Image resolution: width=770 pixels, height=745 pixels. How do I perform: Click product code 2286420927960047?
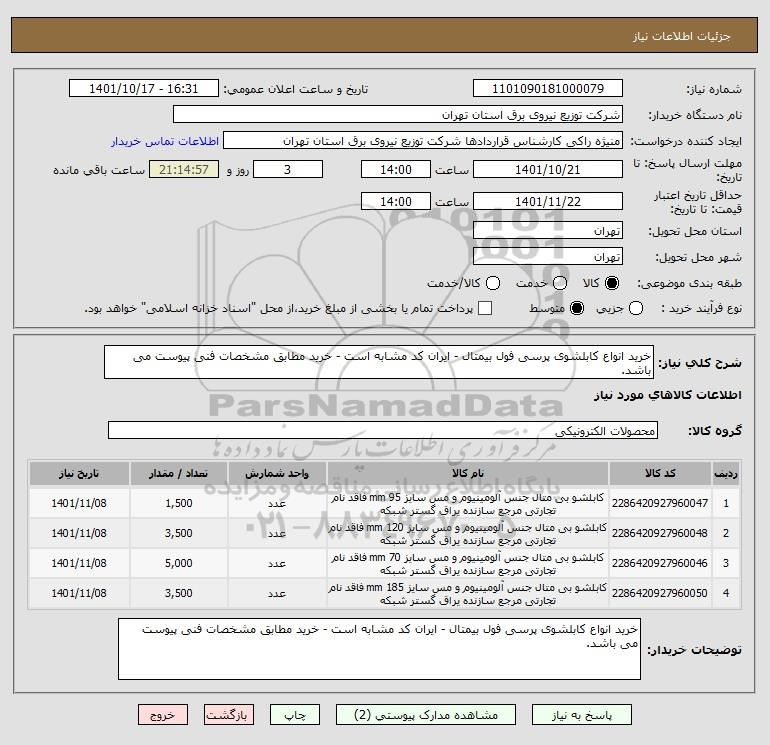[x=660, y=503]
